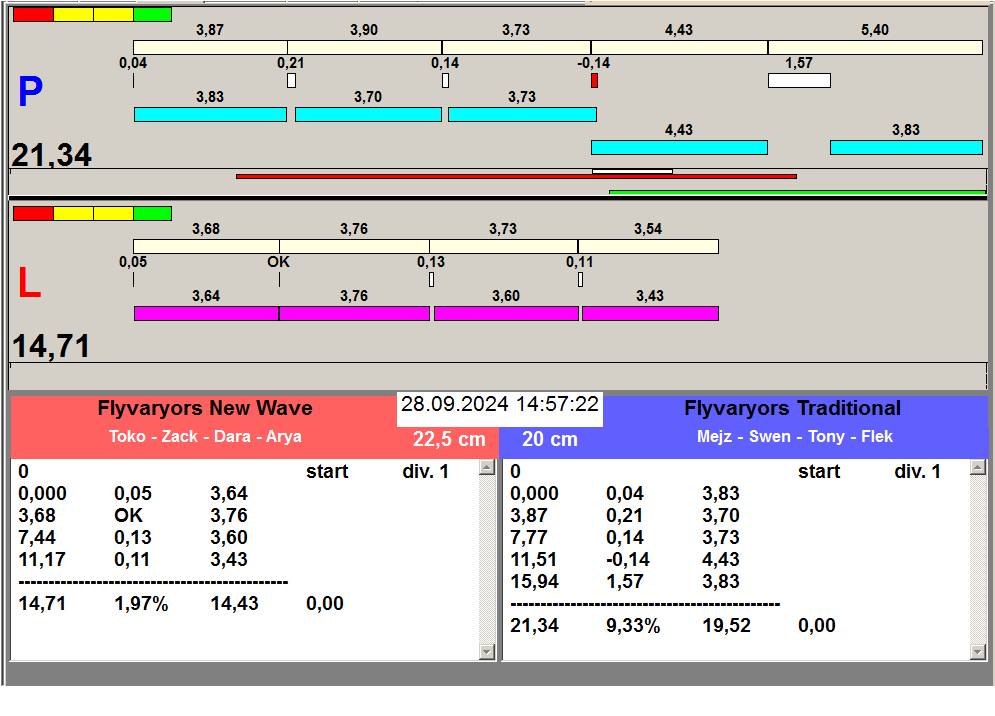Viewport: 995px width, 716px height.
Task: Click the cyan 3,73 run bar
Action: (x=522, y=114)
